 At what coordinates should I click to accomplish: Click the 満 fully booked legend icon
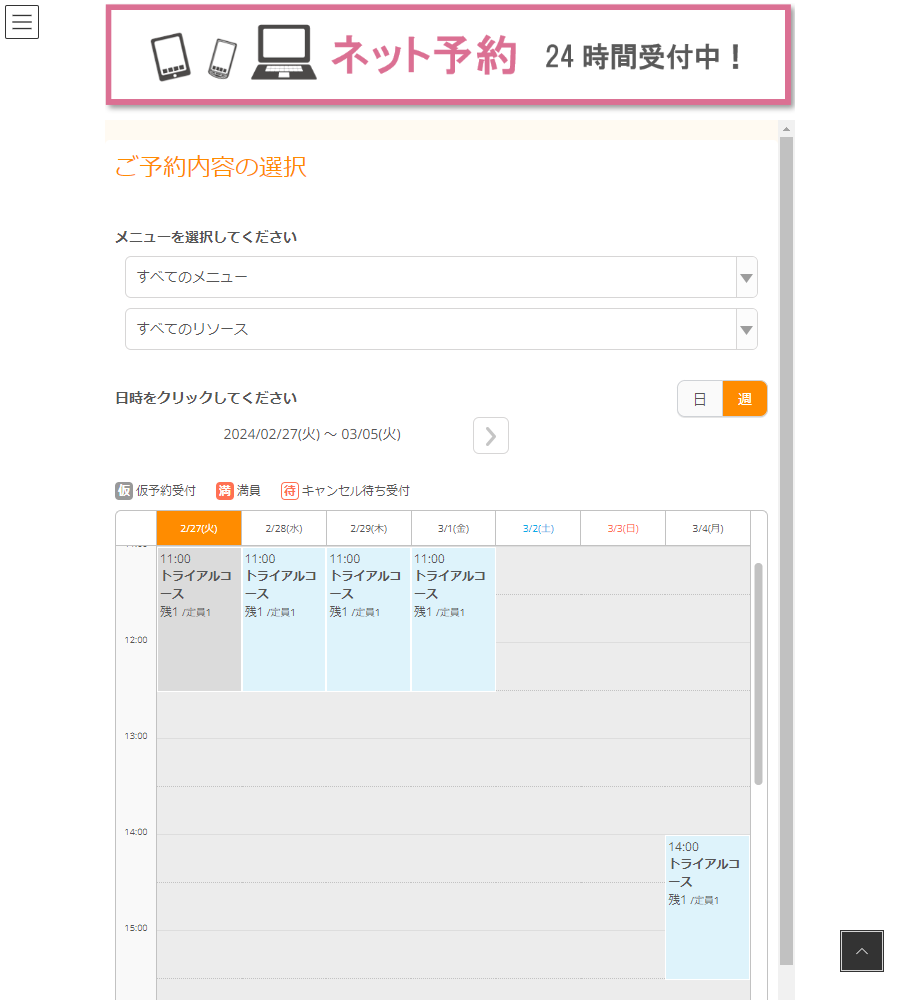coord(224,491)
